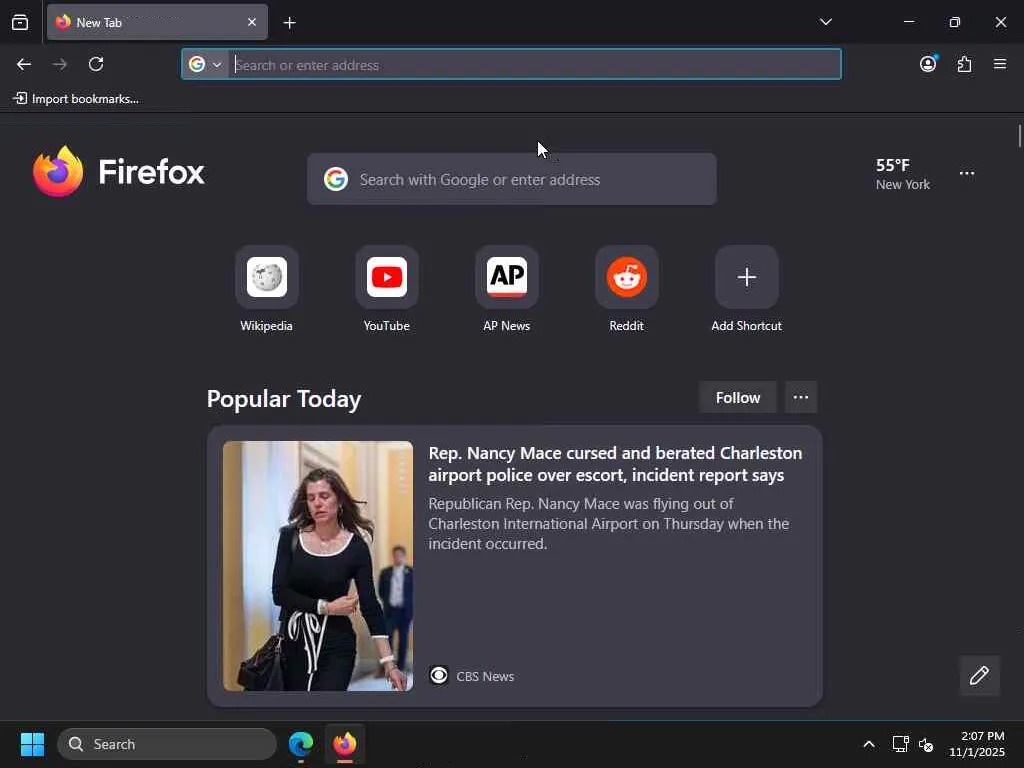Open the Firefox account icon

pos(928,63)
